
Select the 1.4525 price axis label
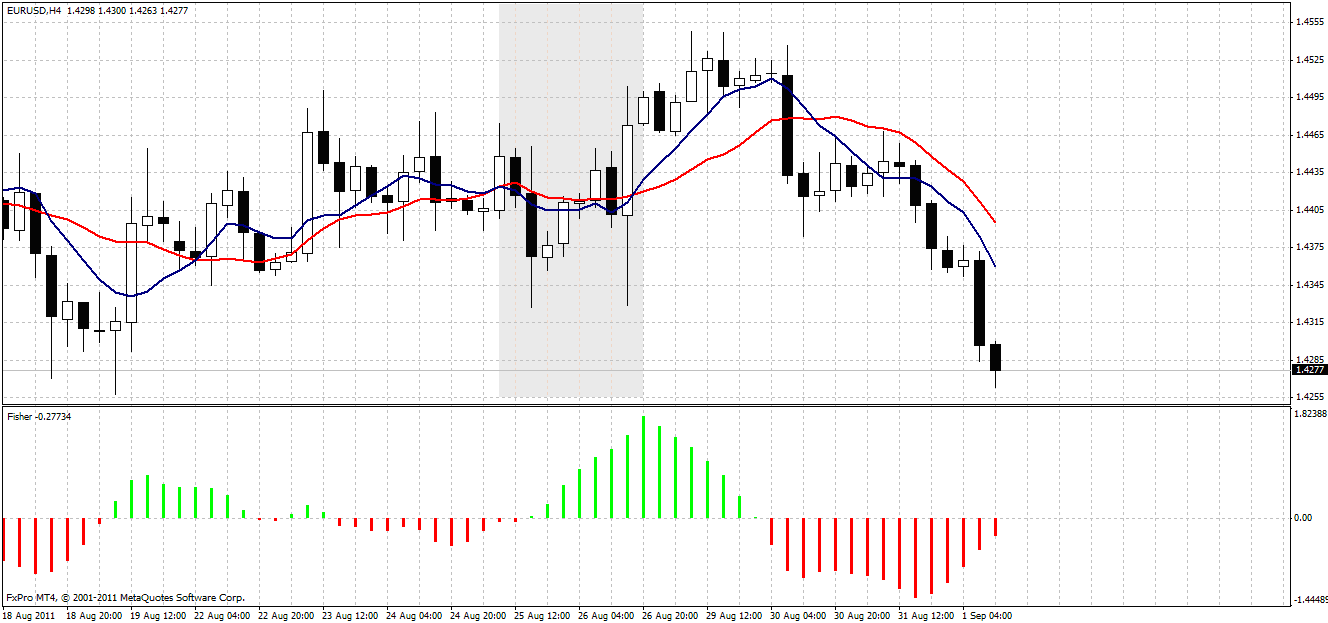tap(1309, 60)
